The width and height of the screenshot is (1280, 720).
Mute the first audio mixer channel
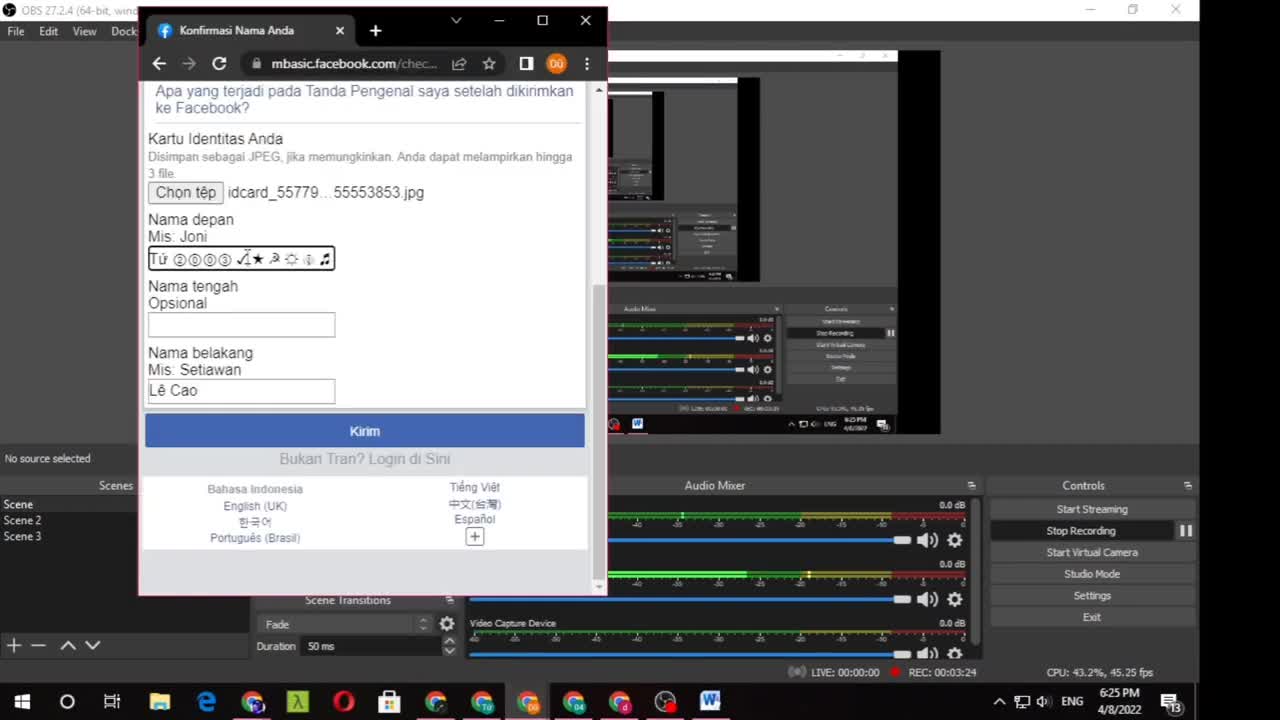pos(927,540)
